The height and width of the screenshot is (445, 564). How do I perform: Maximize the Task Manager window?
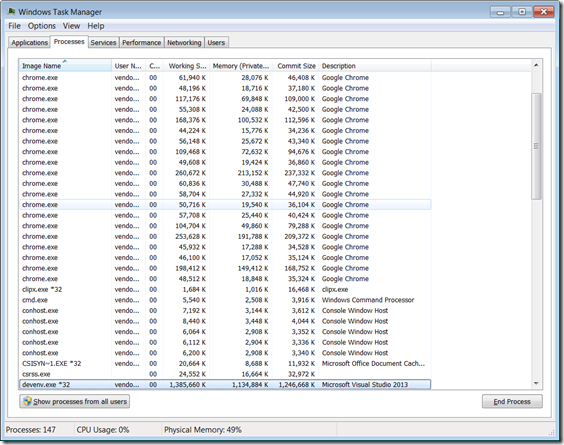pos(522,12)
